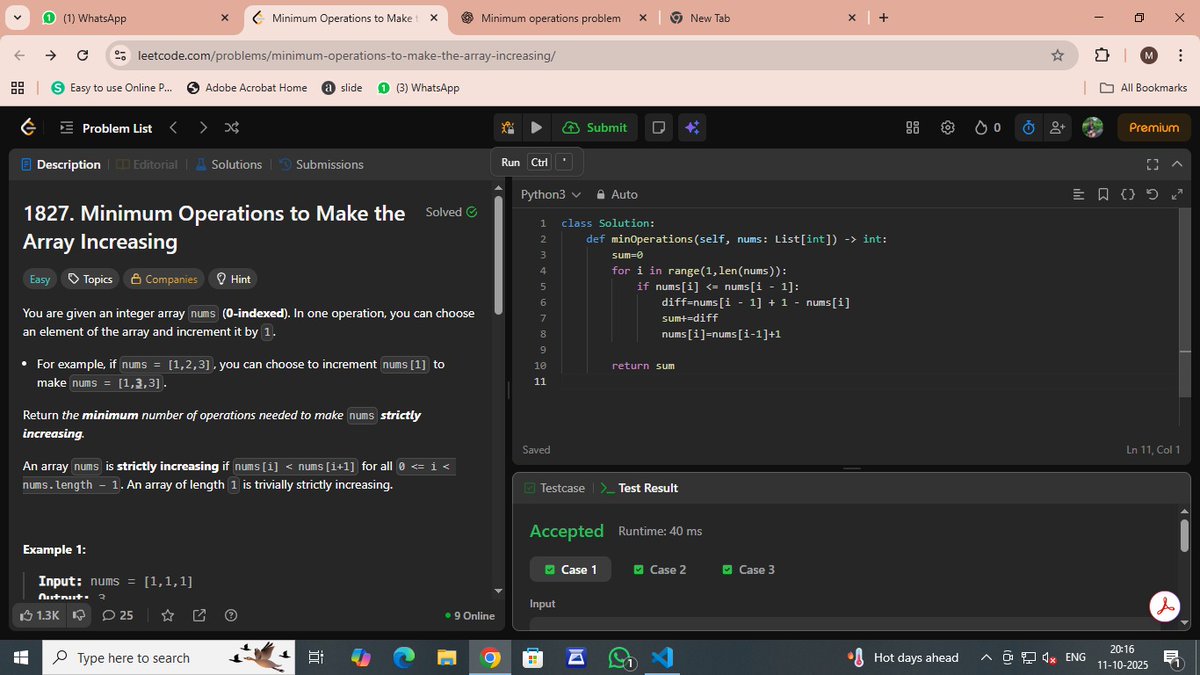Start the timer clock icon
The width and height of the screenshot is (1200, 675).
tap(1028, 127)
